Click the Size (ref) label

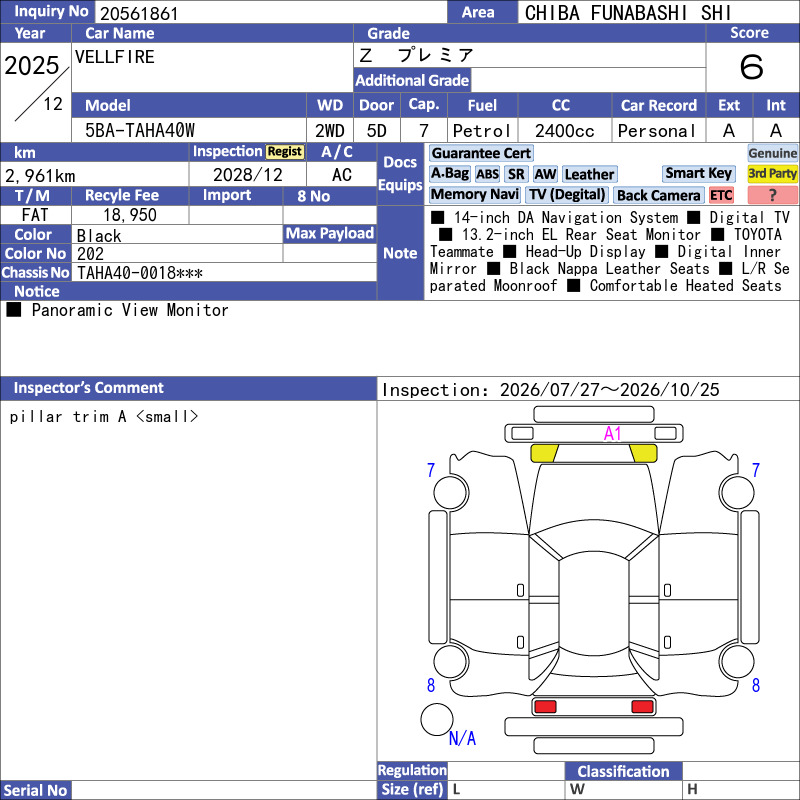[412, 790]
